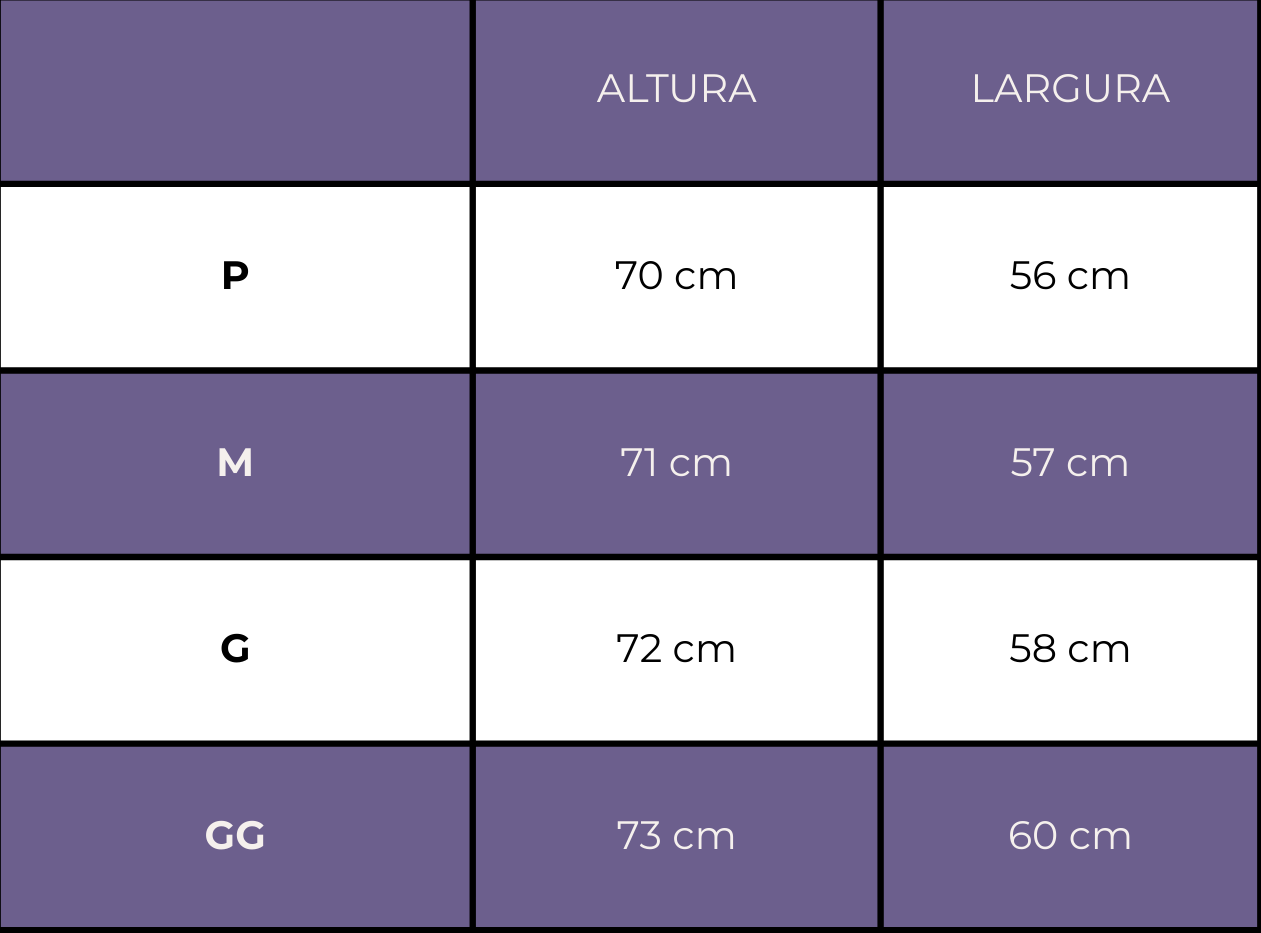Click the LARGURA column header

(x=1070, y=89)
